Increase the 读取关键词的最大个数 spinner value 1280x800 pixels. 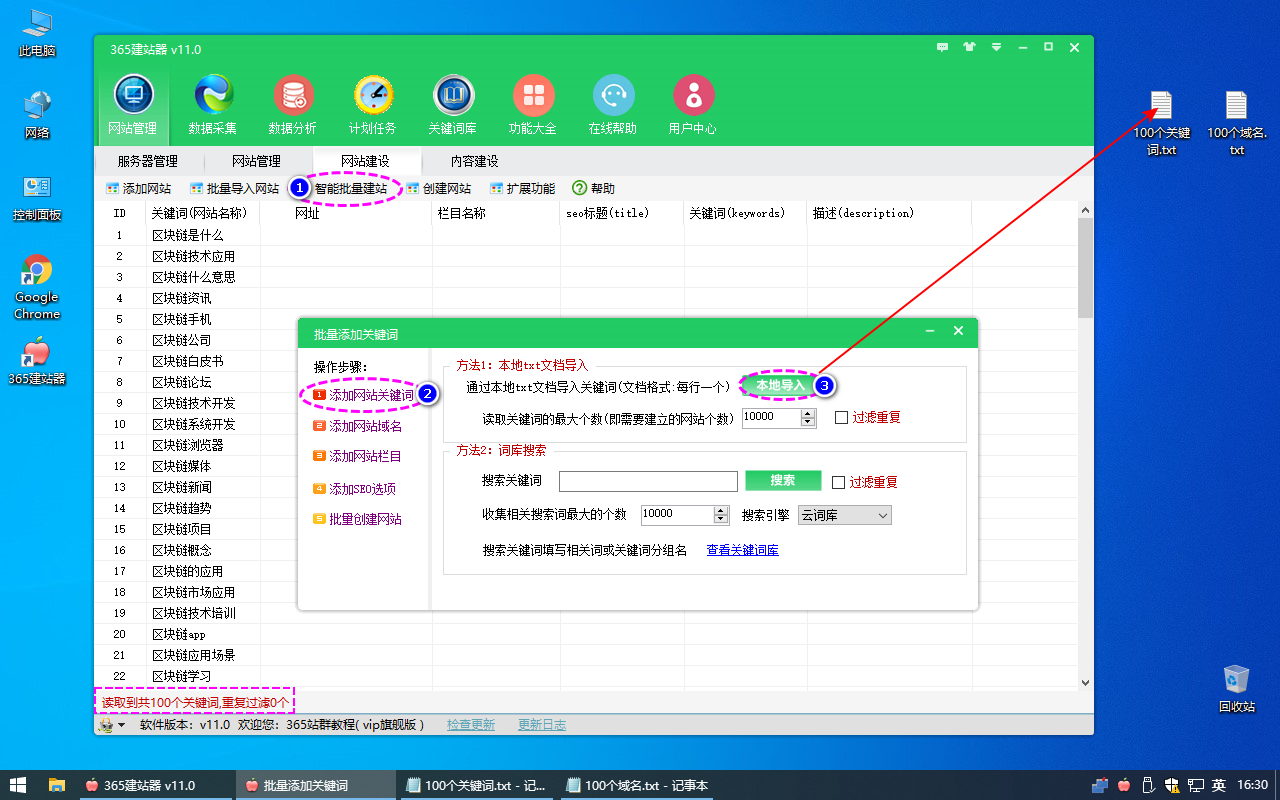[808, 413]
